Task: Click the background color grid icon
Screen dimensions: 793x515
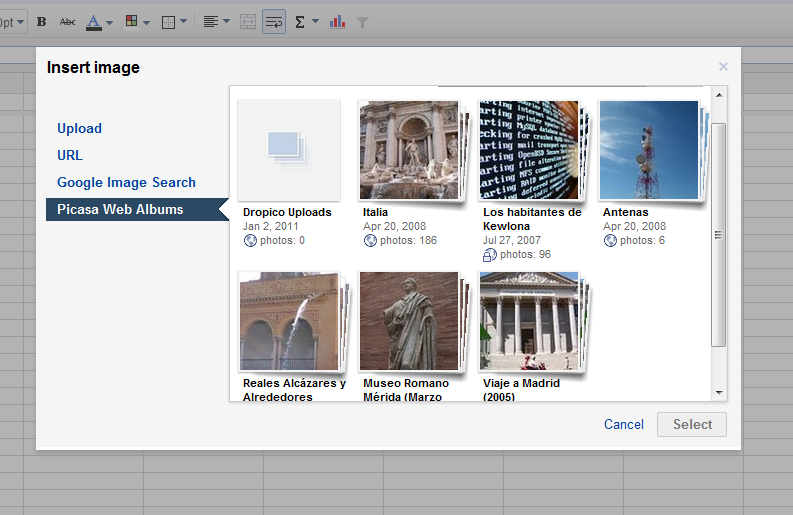Action: coord(131,21)
